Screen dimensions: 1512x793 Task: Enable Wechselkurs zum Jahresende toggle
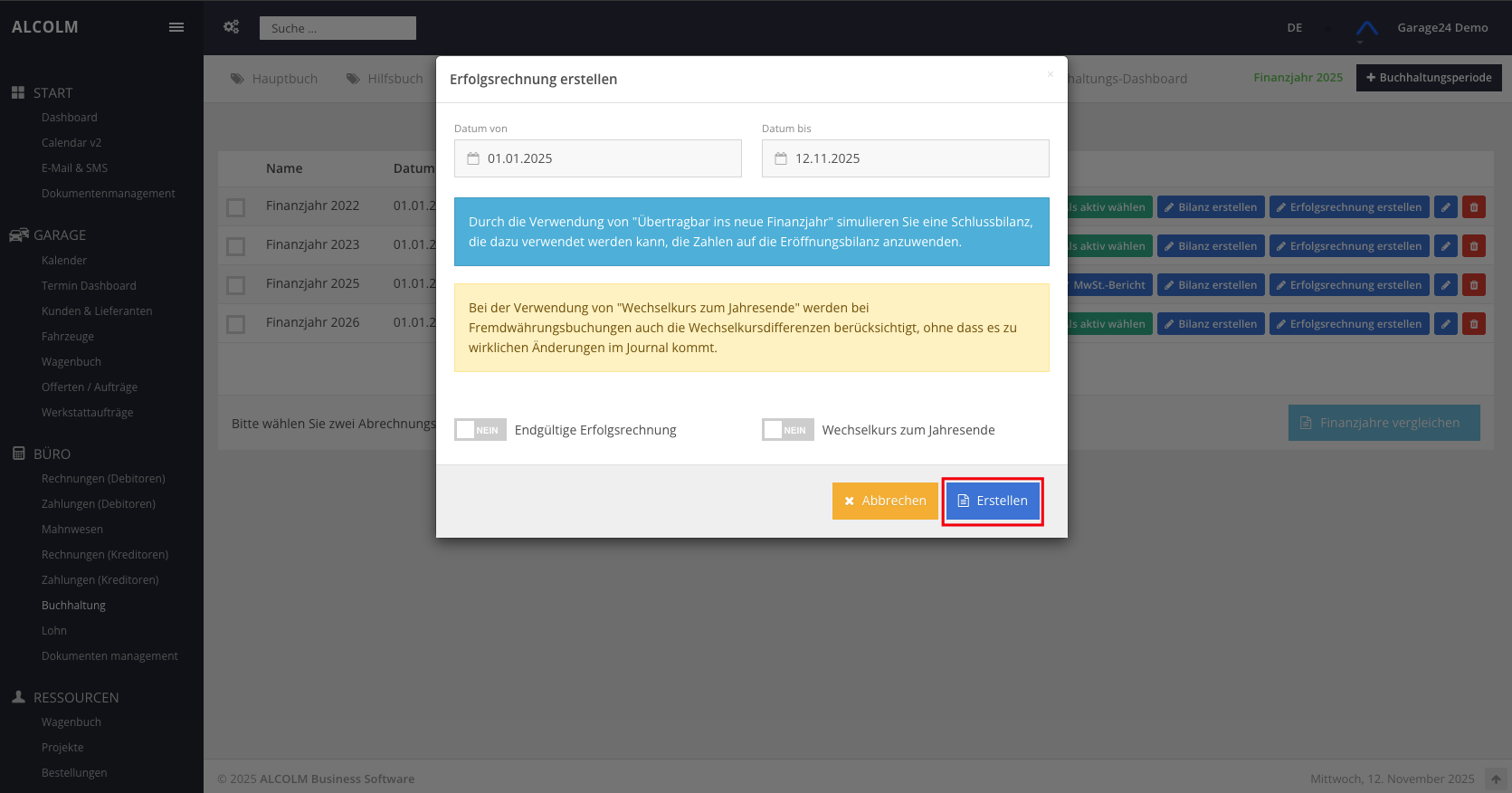tap(788, 430)
